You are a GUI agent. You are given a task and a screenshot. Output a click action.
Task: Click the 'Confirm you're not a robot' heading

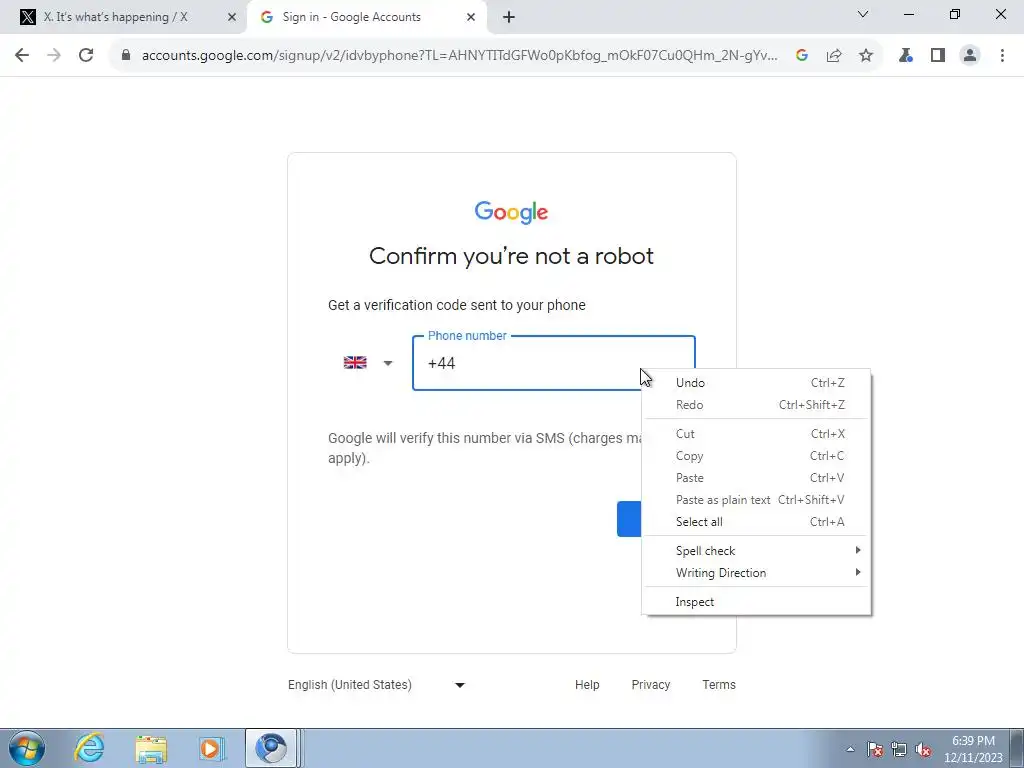coord(511,256)
